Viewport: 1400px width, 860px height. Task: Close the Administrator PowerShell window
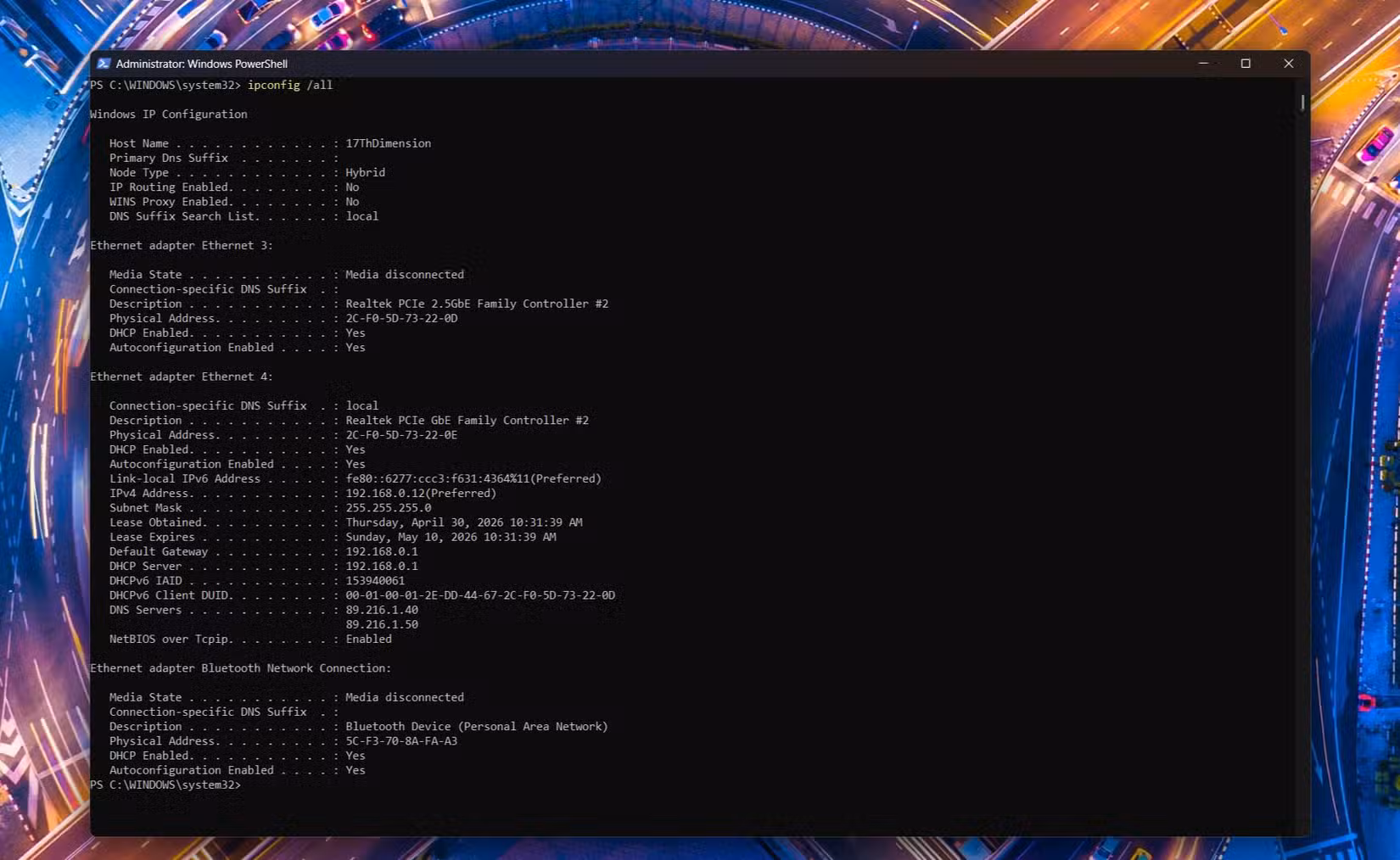pyautogui.click(x=1288, y=64)
